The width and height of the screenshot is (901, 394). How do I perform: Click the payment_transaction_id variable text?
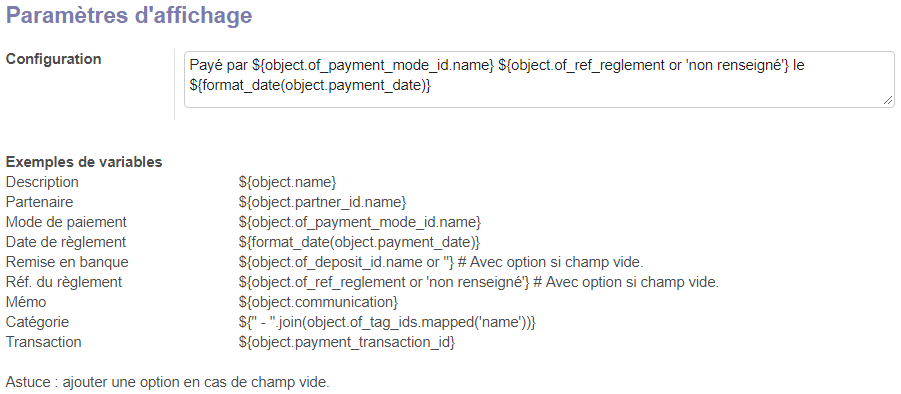click(x=347, y=342)
